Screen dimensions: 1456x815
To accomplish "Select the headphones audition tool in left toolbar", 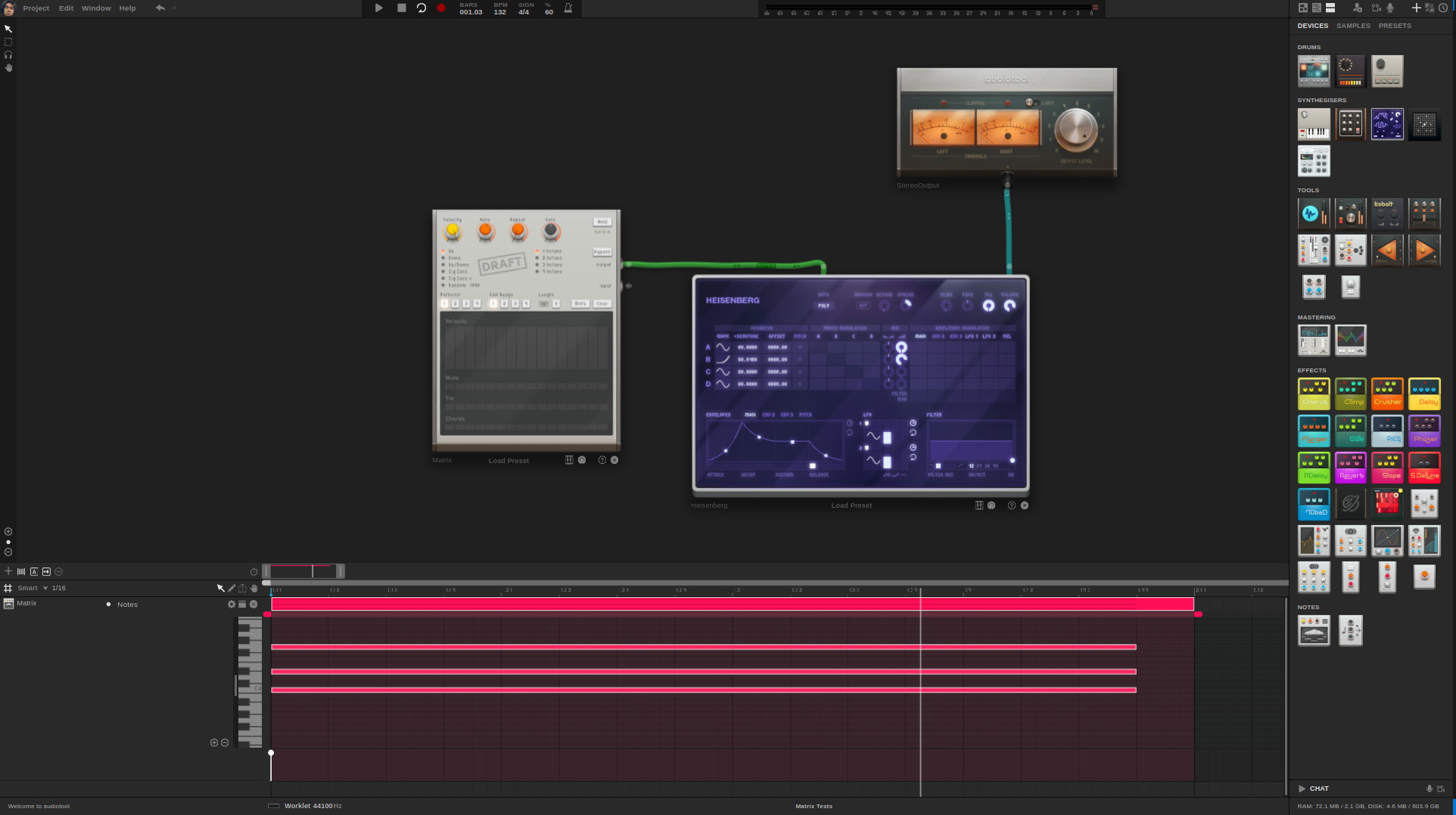I will pyautogui.click(x=8, y=54).
